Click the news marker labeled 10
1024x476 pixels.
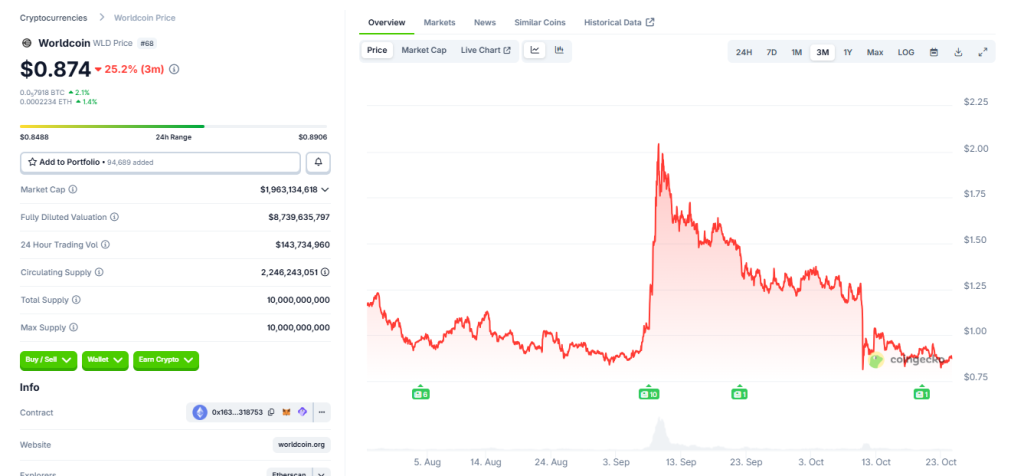648,393
